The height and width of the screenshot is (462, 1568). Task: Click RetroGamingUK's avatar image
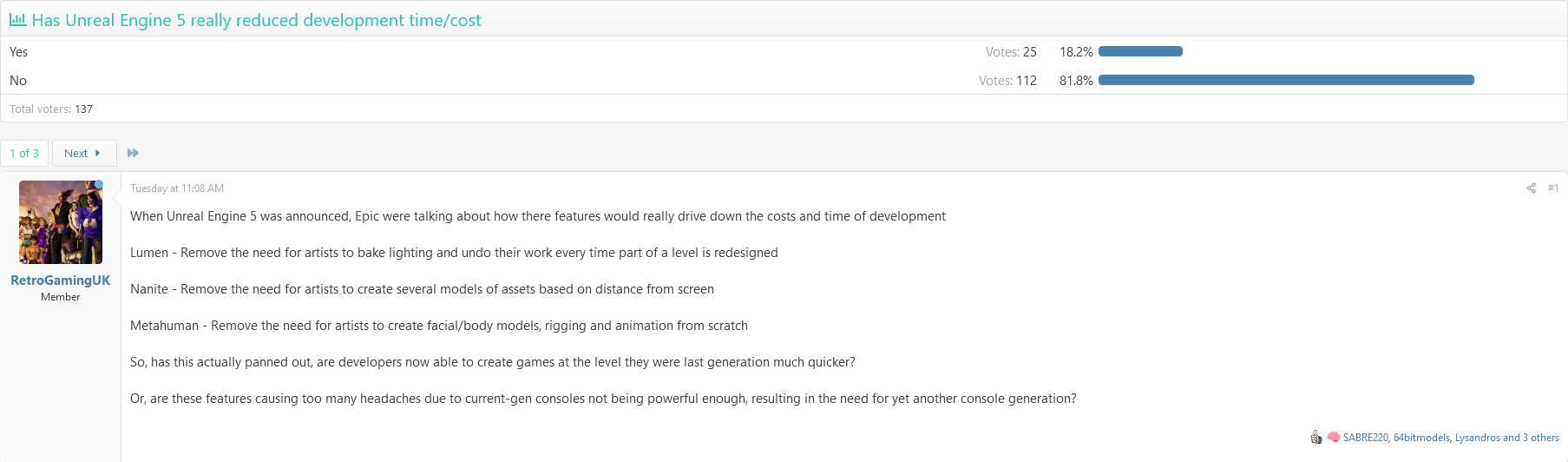[60, 222]
